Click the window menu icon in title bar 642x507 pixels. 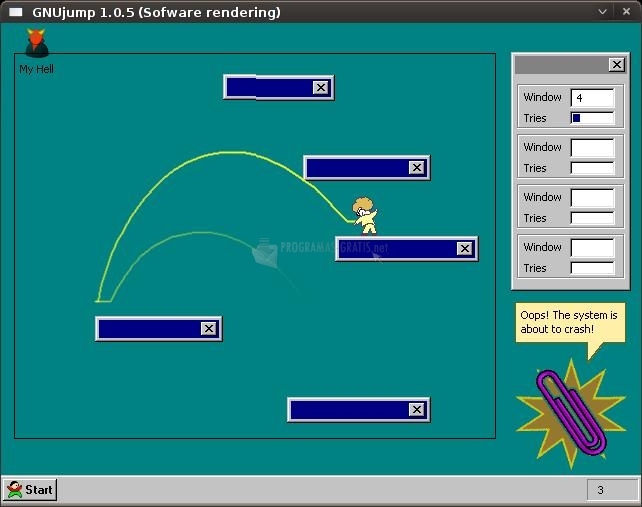click(x=15, y=12)
